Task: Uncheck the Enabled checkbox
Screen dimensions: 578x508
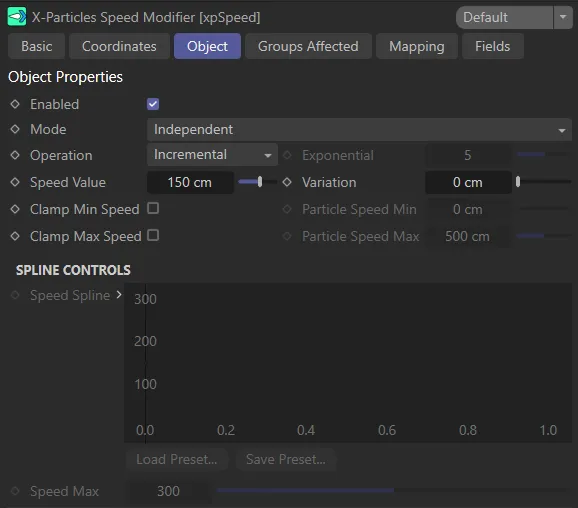Action: (x=153, y=104)
